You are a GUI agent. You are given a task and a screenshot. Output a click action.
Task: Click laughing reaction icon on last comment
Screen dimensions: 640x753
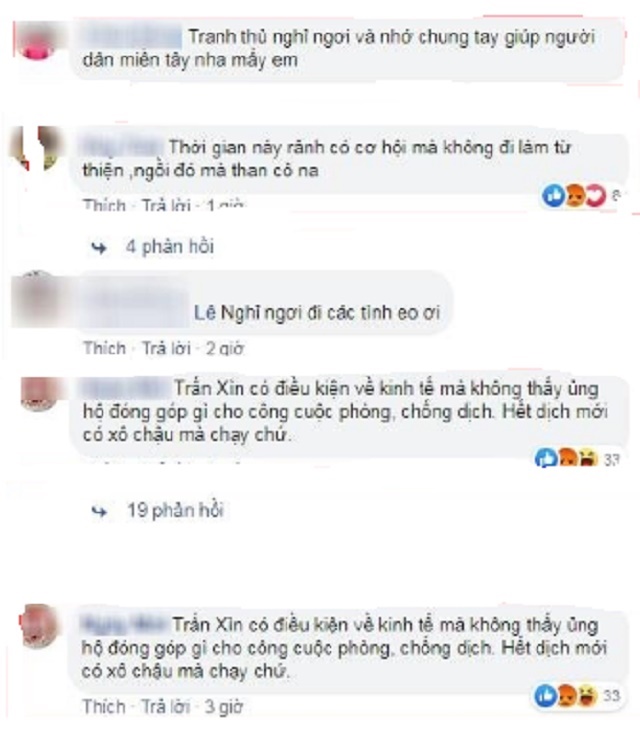tap(588, 695)
